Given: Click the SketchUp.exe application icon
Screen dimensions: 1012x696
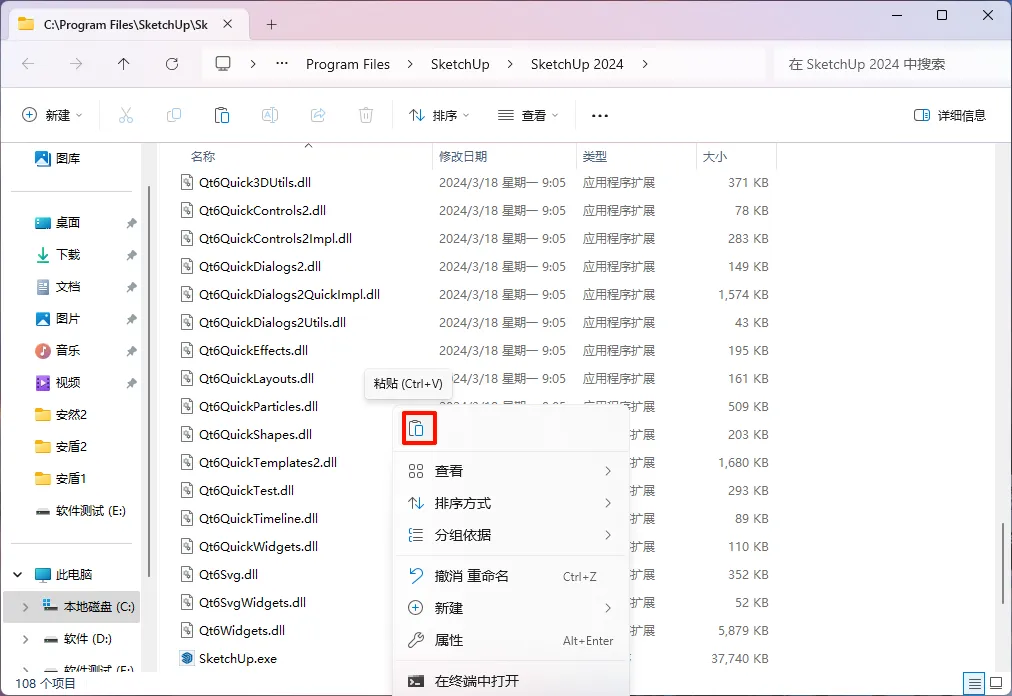Looking at the screenshot, I should [187, 659].
